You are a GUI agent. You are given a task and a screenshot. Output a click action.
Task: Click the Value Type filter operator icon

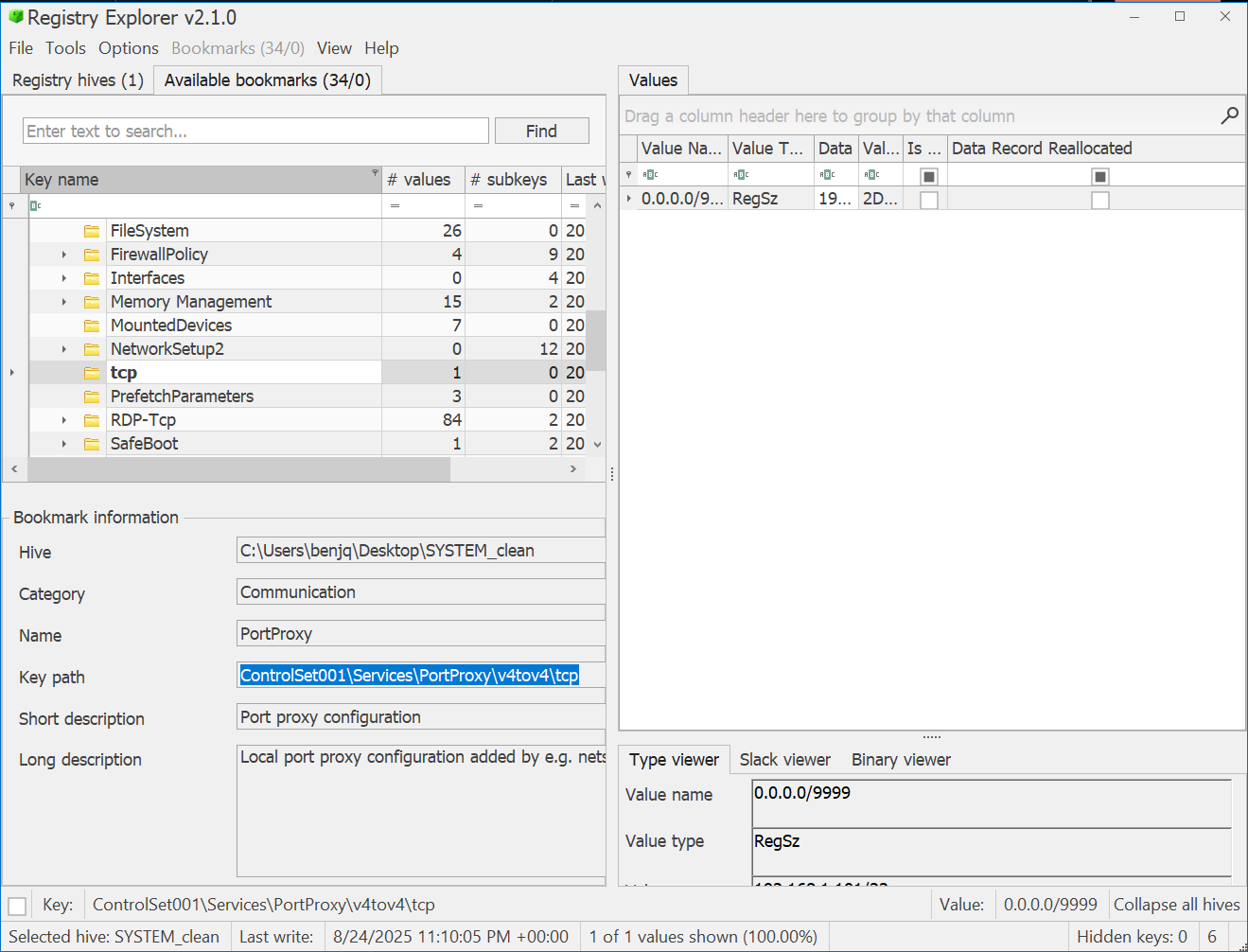pyautogui.click(x=741, y=175)
